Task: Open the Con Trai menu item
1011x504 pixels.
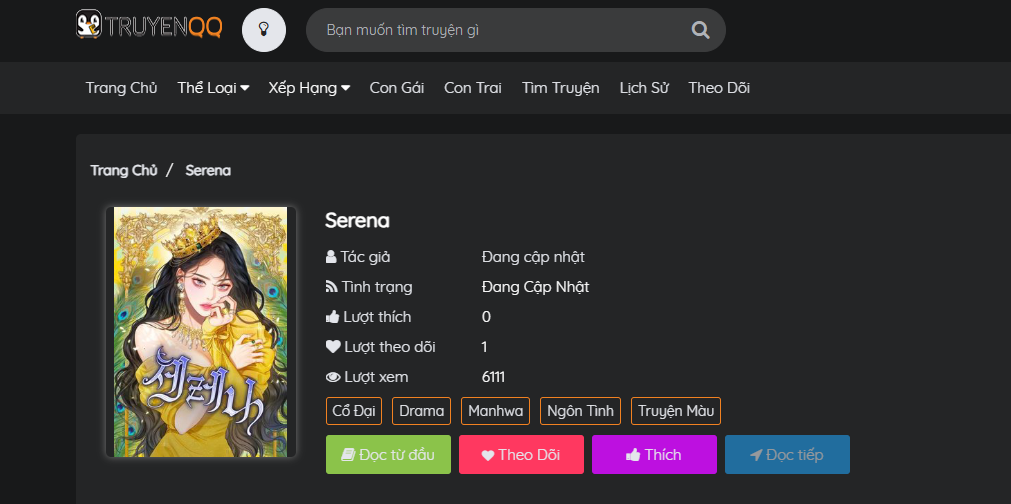Action: pyautogui.click(x=473, y=88)
